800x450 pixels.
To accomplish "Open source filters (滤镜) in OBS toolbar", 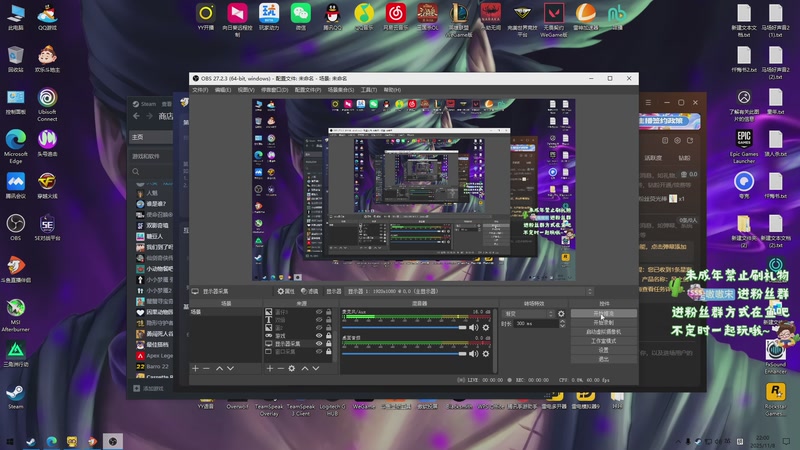I will tap(309, 291).
